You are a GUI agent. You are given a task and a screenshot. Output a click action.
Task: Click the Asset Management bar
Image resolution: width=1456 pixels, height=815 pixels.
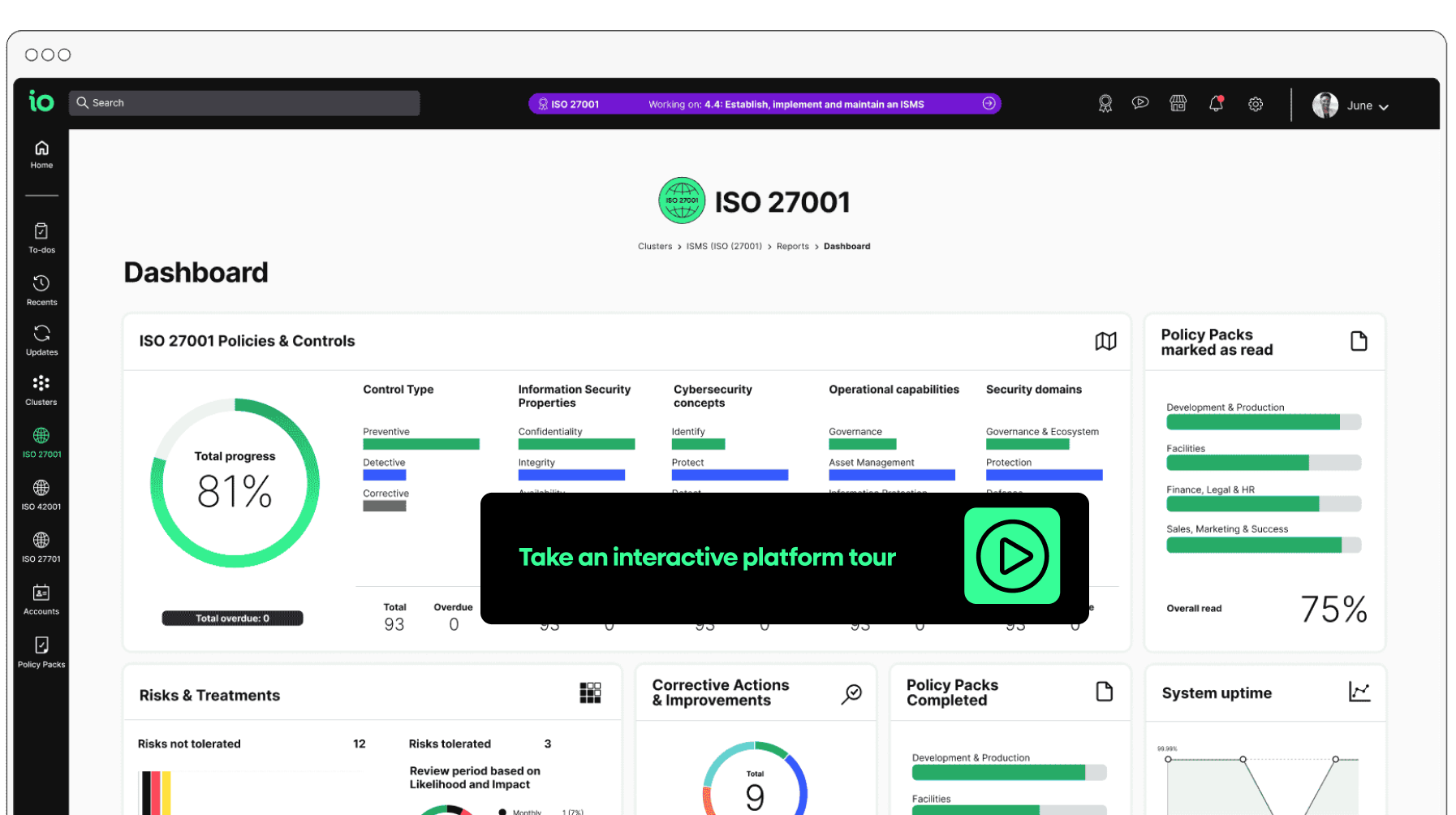click(891, 475)
